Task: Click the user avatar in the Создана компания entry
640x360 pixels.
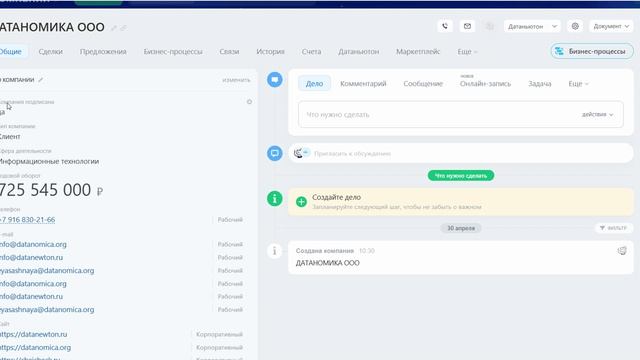Action: pos(622,251)
